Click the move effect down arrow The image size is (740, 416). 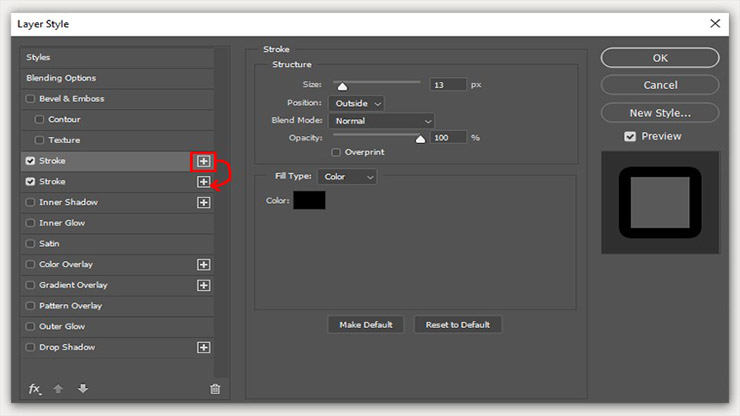(82, 389)
